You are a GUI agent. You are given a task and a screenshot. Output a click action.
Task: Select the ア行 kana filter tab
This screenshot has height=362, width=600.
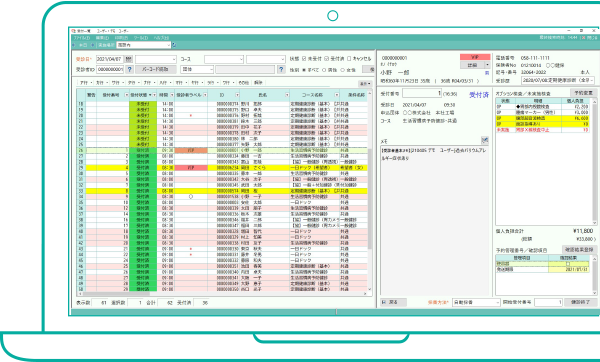click(85, 83)
